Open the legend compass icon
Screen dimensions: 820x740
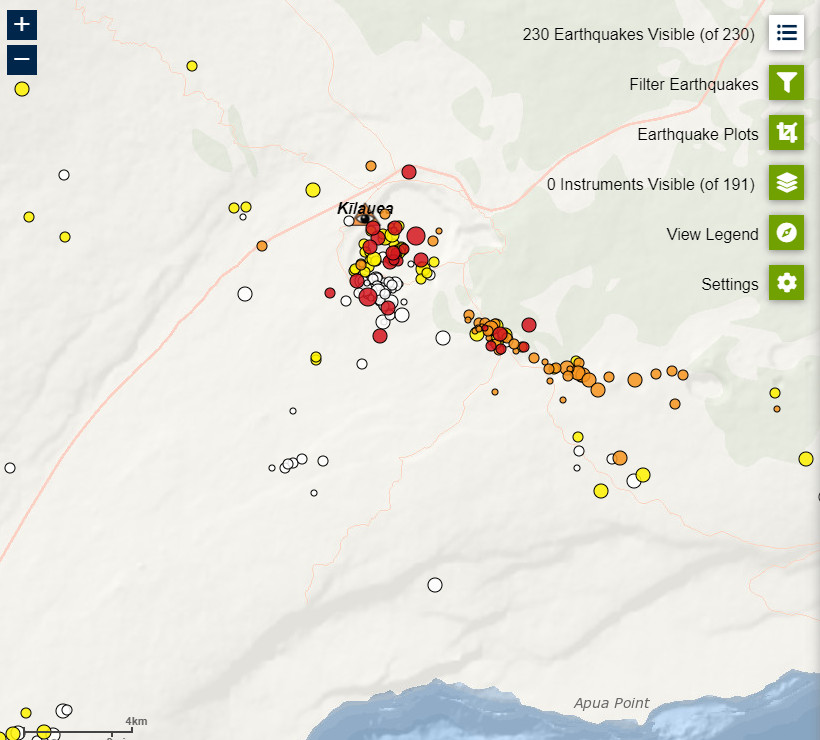787,233
